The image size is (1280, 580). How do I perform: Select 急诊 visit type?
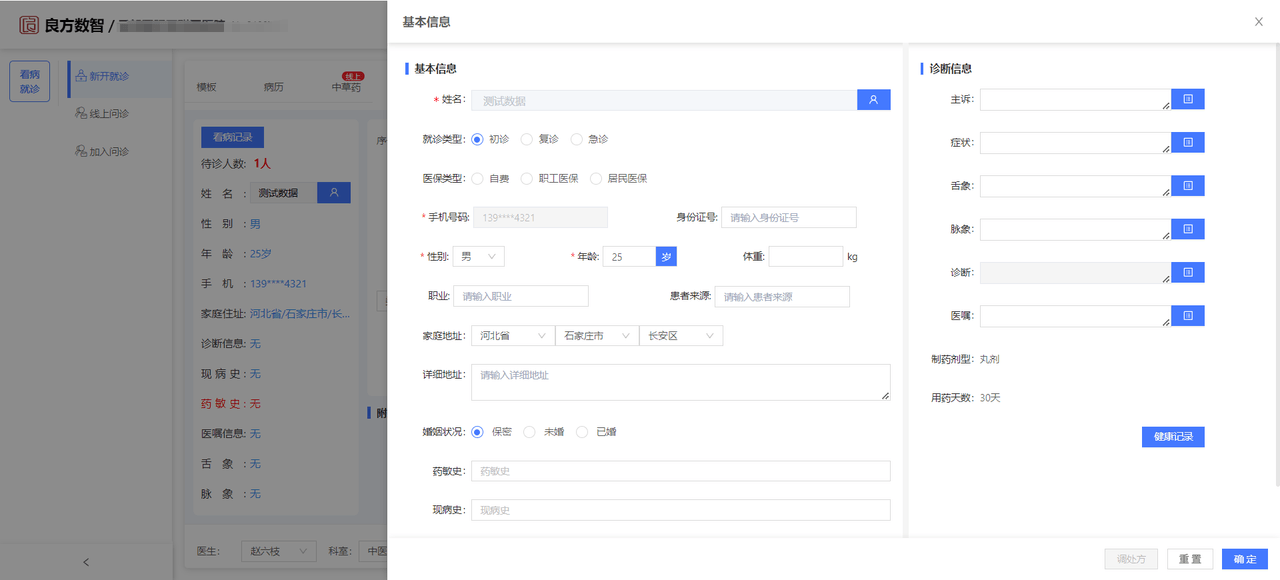click(576, 139)
